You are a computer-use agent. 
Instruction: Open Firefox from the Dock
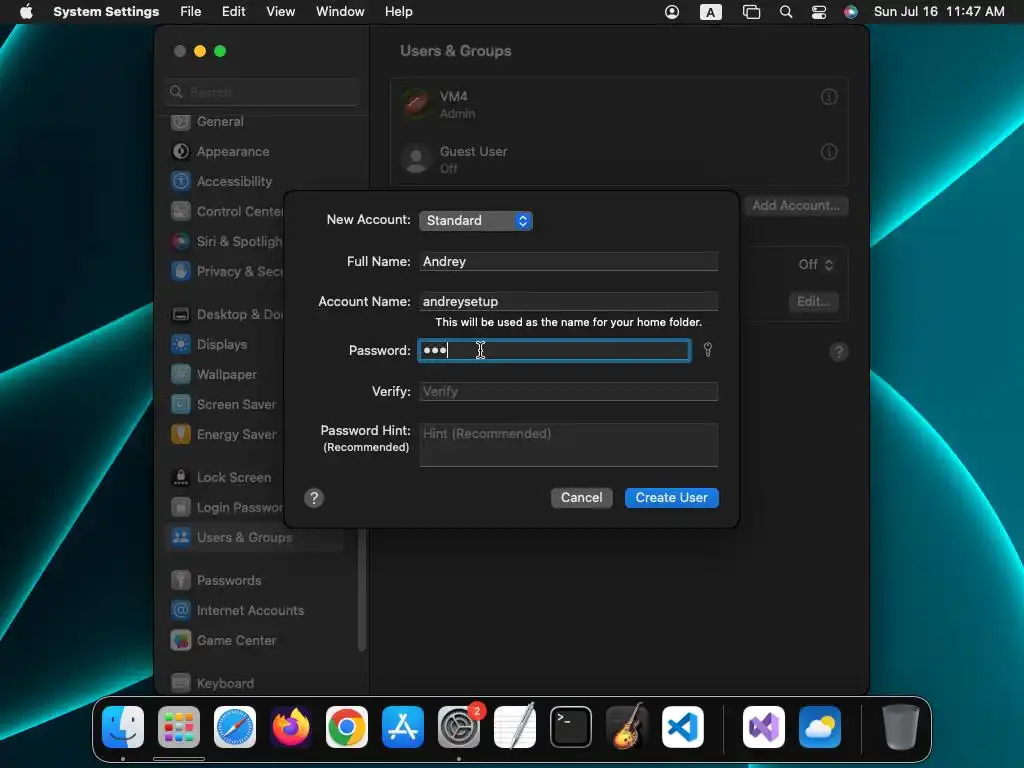(291, 727)
